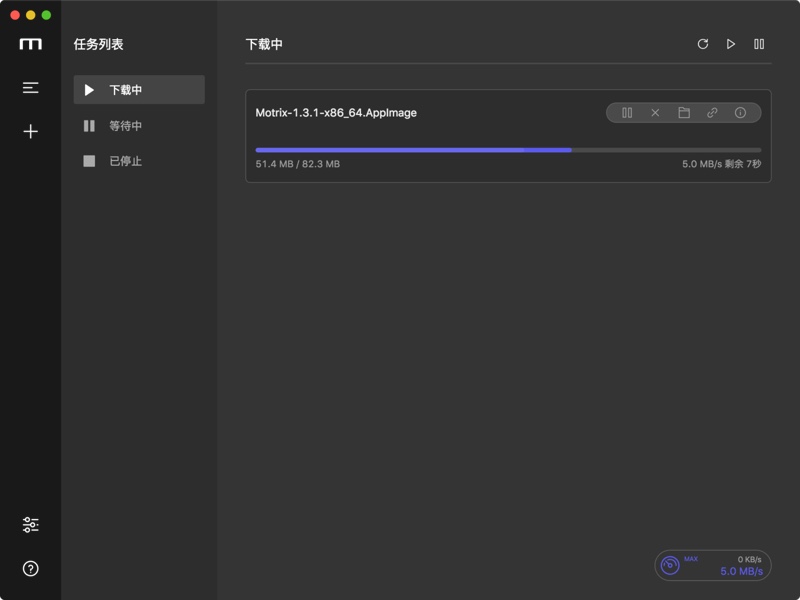Image resolution: width=800 pixels, height=600 pixels.
Task: Open Help via the question mark icon
Action: [30, 568]
